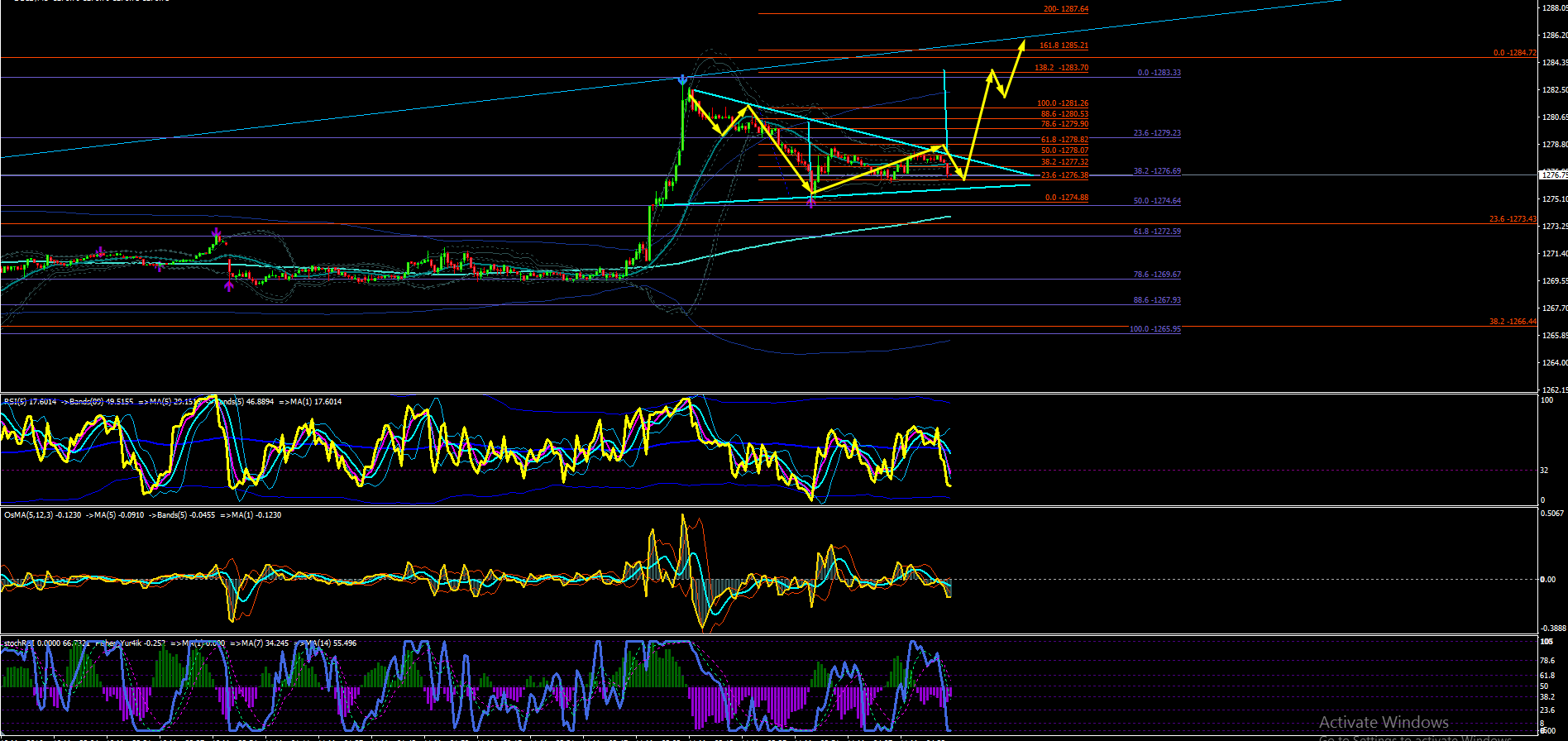Select the blue down arrow at the peak

[x=681, y=80]
